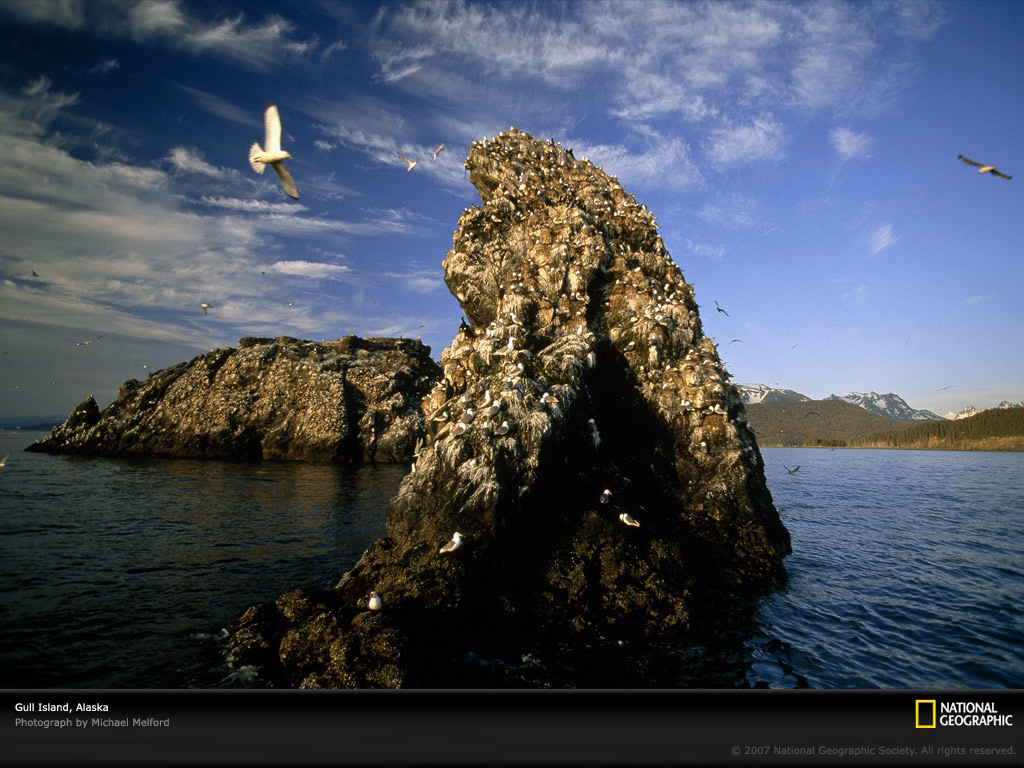
Task: Select the gull perched lowest on the rock base
Action: 374,601
